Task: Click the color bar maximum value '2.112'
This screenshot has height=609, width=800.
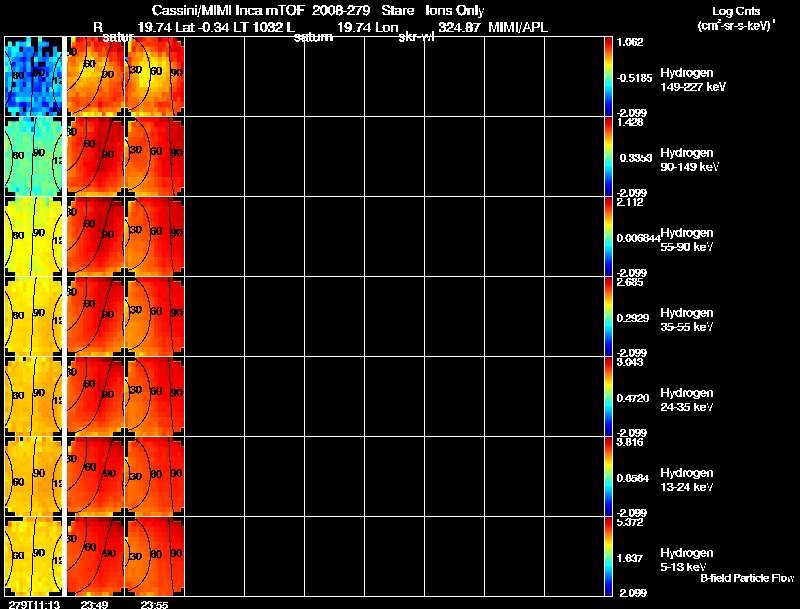Action: point(630,202)
